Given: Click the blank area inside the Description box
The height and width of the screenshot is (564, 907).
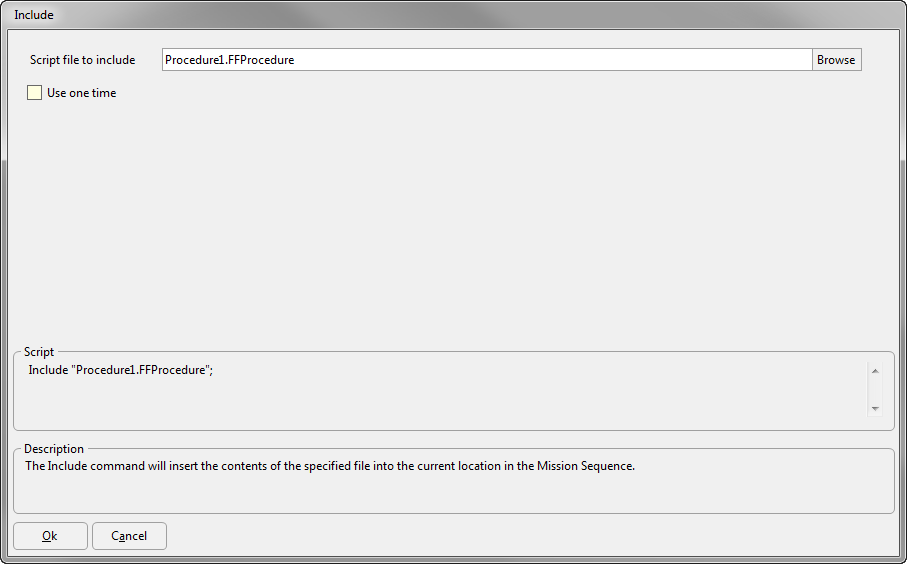Looking at the screenshot, I should pos(454,492).
